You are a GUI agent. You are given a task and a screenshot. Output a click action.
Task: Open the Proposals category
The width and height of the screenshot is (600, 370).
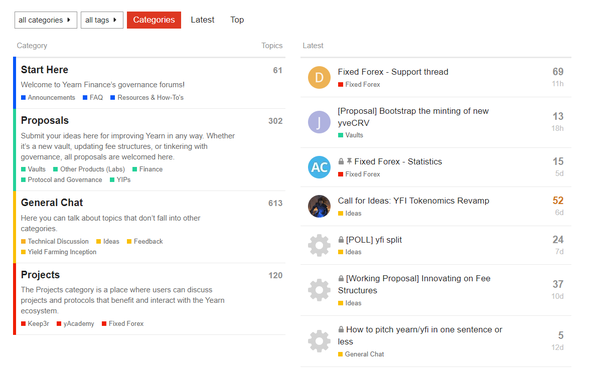45,121
